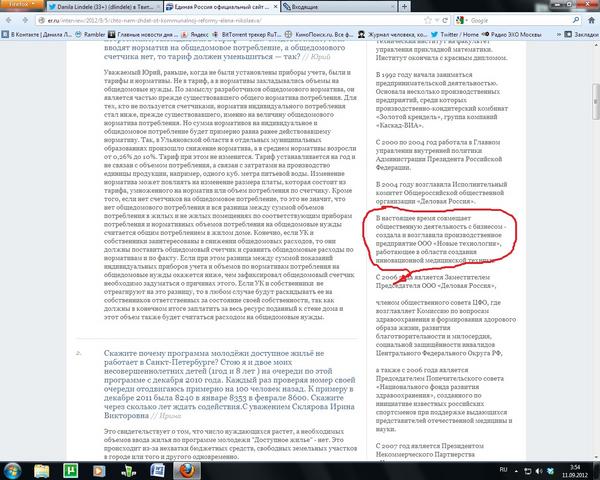Go forward with the browser forward arrow

coord(25,20)
